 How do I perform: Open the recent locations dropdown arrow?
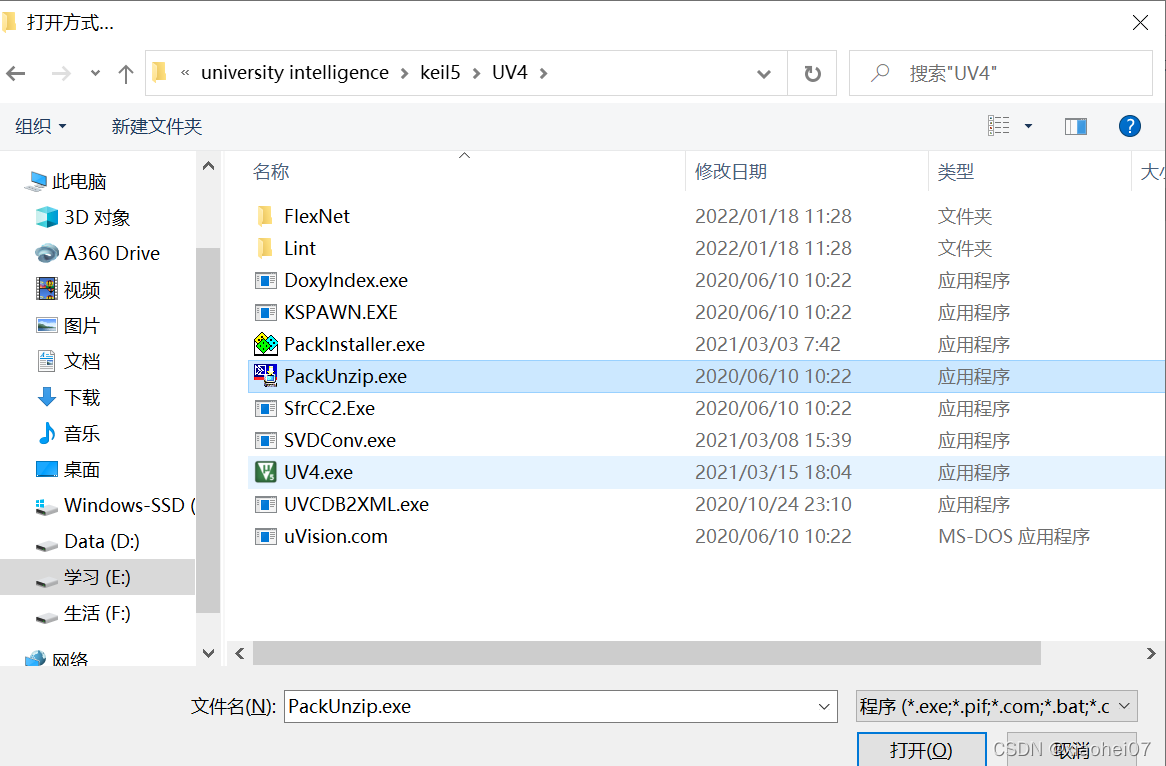tap(95, 74)
